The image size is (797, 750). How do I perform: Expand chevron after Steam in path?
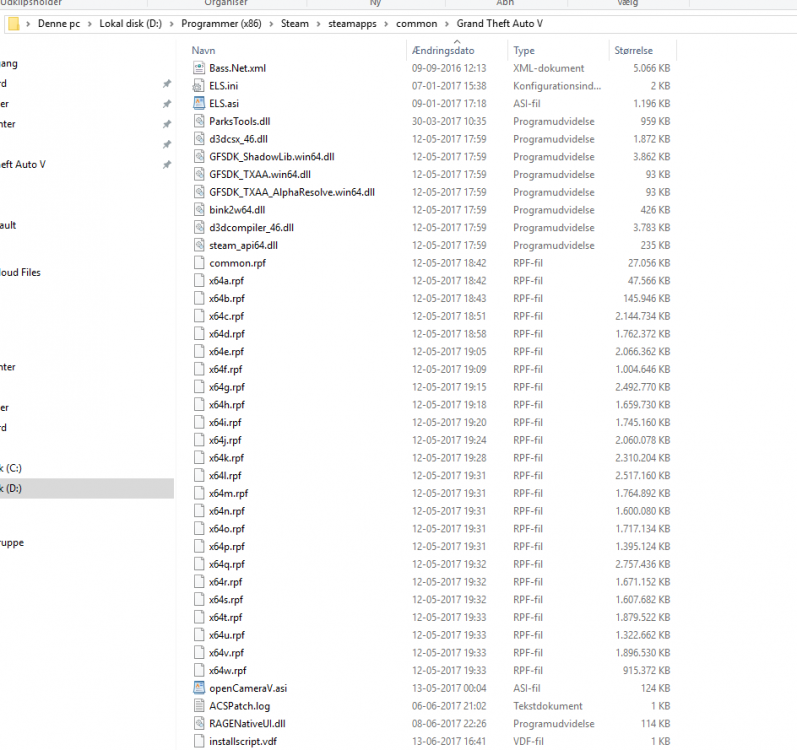[x=318, y=24]
